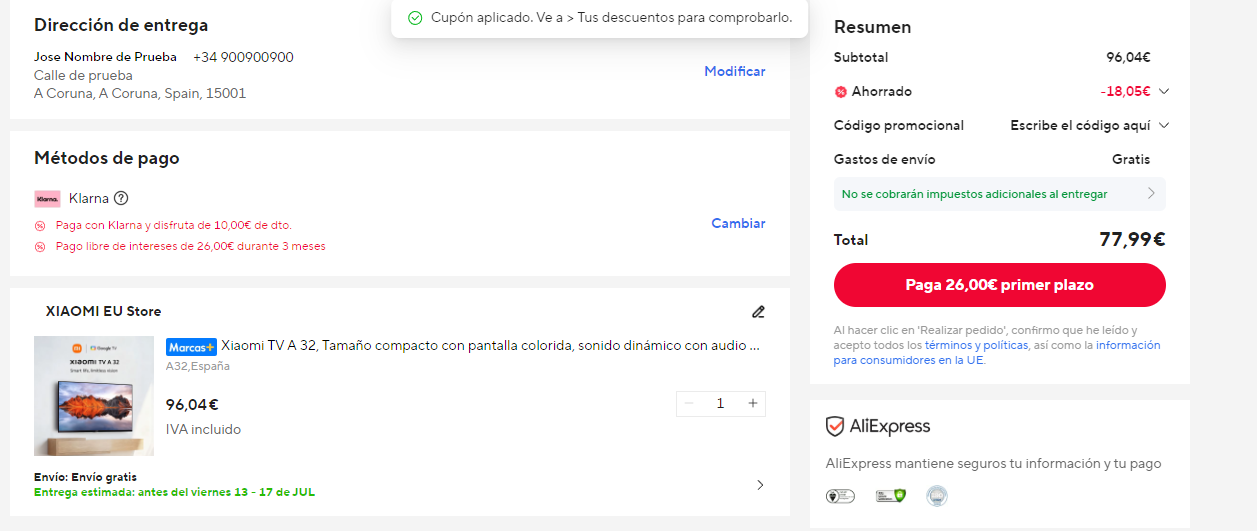Viewport: 1257px width, 531px height.
Task: Click 'Paga con Klarna y disfruta de 10,00€' text
Action: click(174, 226)
